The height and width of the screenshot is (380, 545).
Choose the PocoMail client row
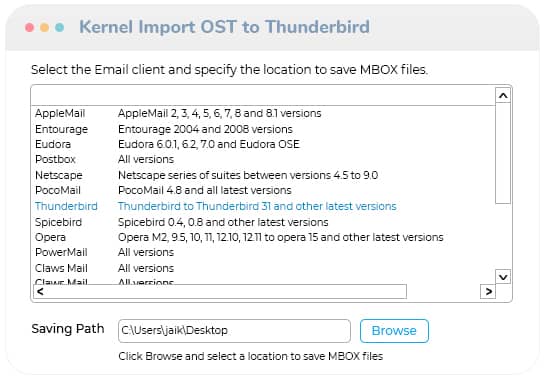pyautogui.click(x=263, y=191)
